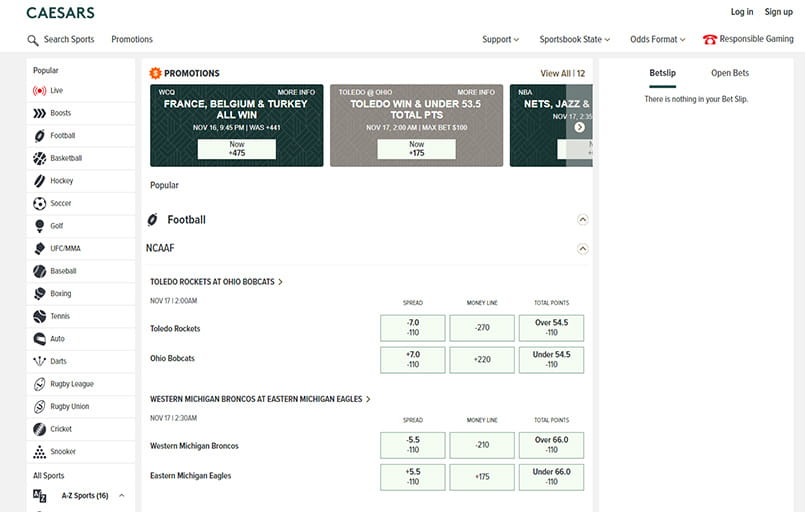Open the Sportsbook State dropdown
Viewport: 805px width, 512px height.
click(574, 40)
